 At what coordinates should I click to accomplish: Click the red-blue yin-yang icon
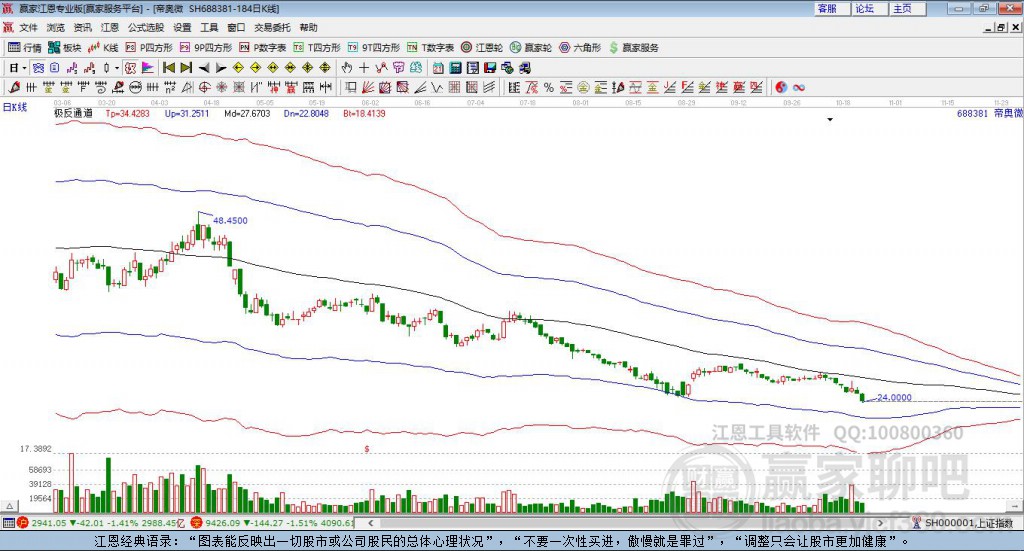click(x=781, y=87)
